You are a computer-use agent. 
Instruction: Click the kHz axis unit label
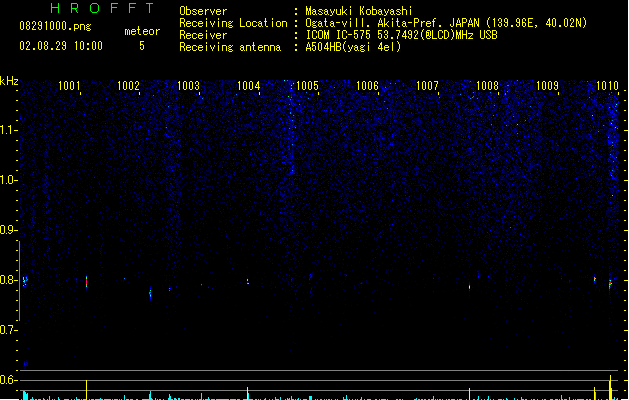coord(9,81)
